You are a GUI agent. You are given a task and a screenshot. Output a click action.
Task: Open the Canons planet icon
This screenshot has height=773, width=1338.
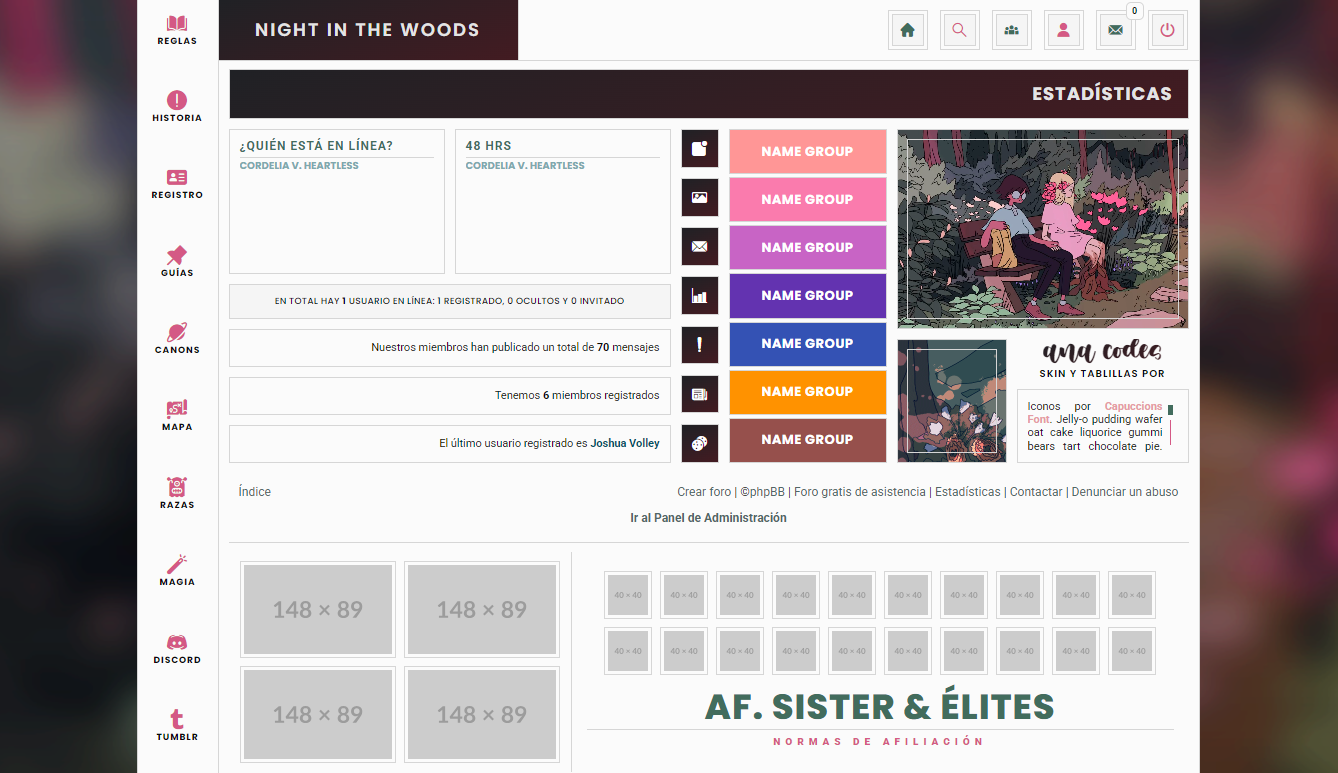(x=177, y=332)
